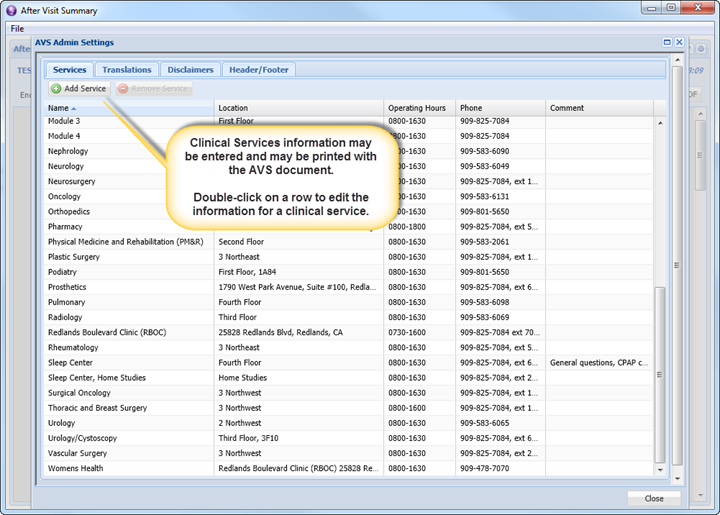
Task: Select the Orthopedics service row
Action: coord(349,212)
